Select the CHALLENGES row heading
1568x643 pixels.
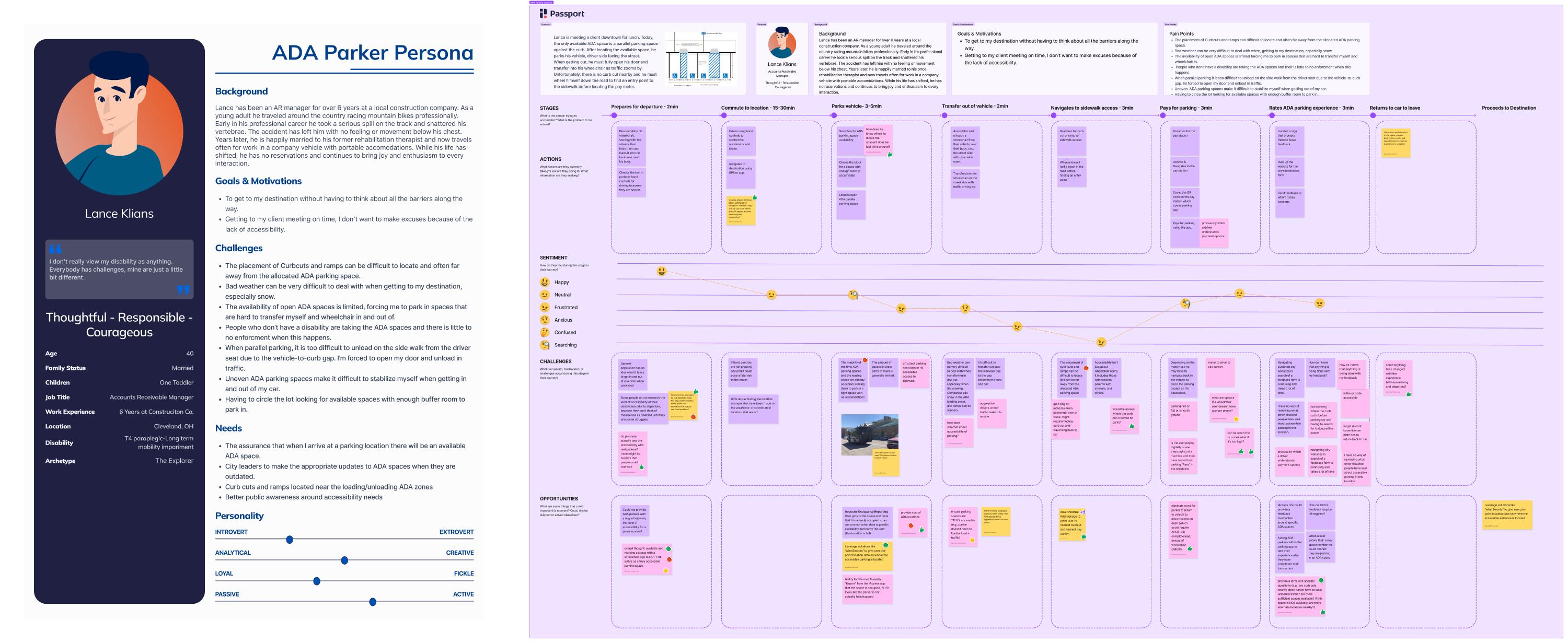[x=555, y=361]
